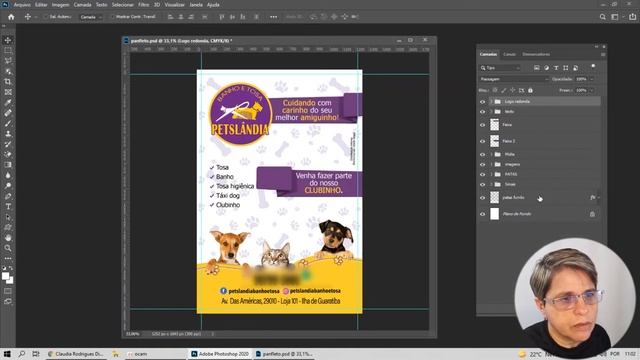Select the Lasso tool
Screen dimensions: 640x360
[x=8, y=61]
